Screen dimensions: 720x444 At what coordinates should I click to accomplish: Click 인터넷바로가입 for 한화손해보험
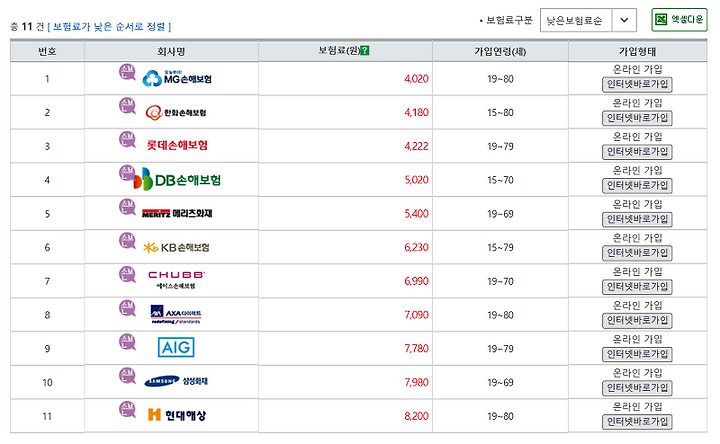point(637,118)
